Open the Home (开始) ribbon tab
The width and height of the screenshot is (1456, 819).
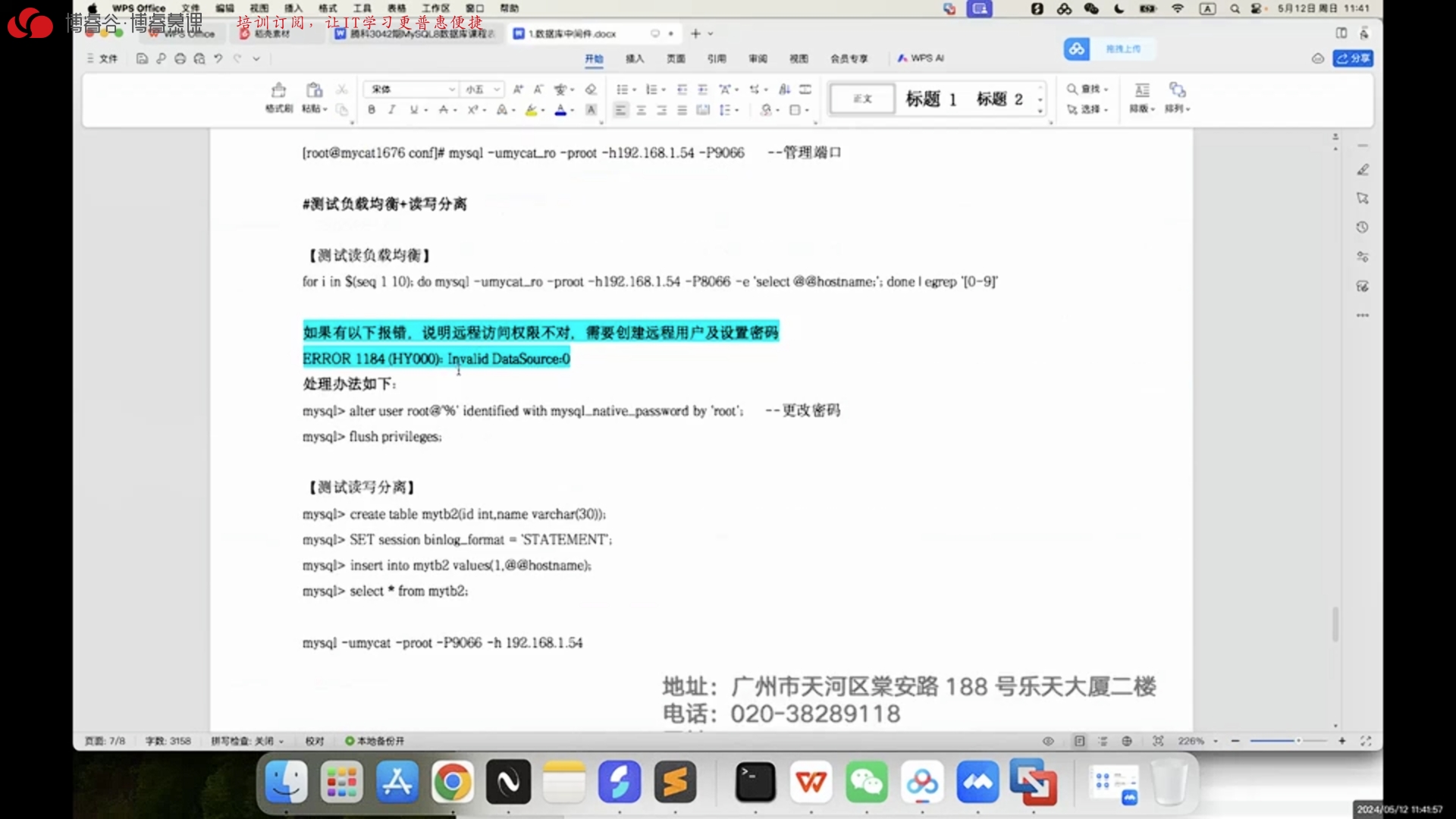(x=594, y=58)
